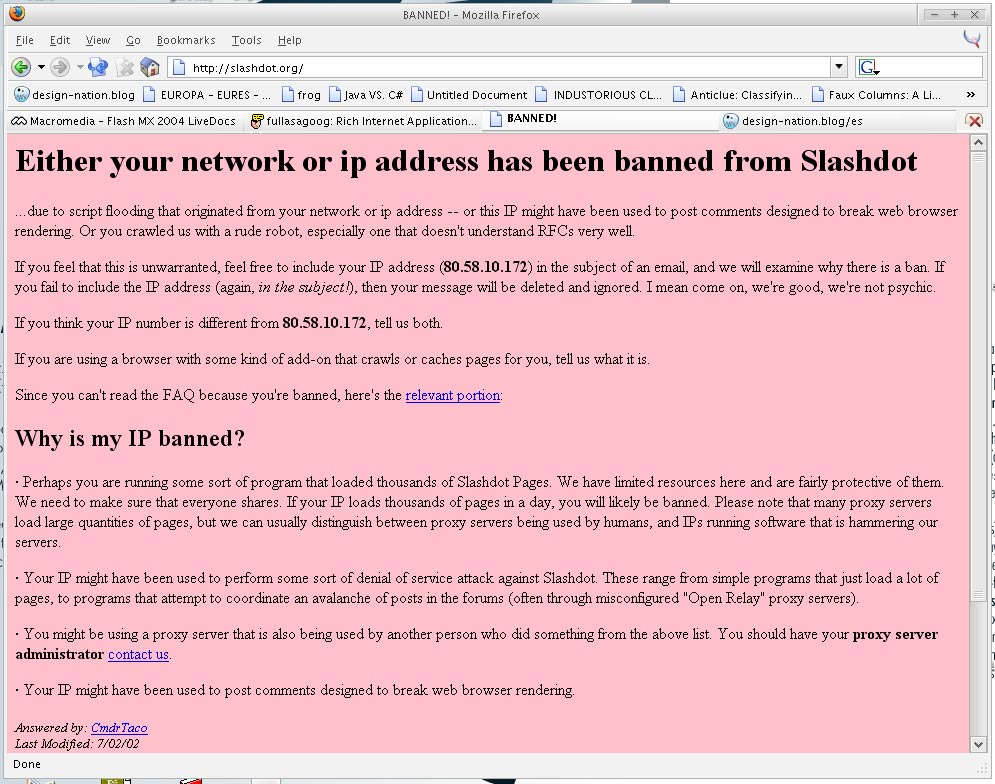
Task: Switch to the fullasagoog Rich Internet Application tab
Action: pyautogui.click(x=364, y=121)
